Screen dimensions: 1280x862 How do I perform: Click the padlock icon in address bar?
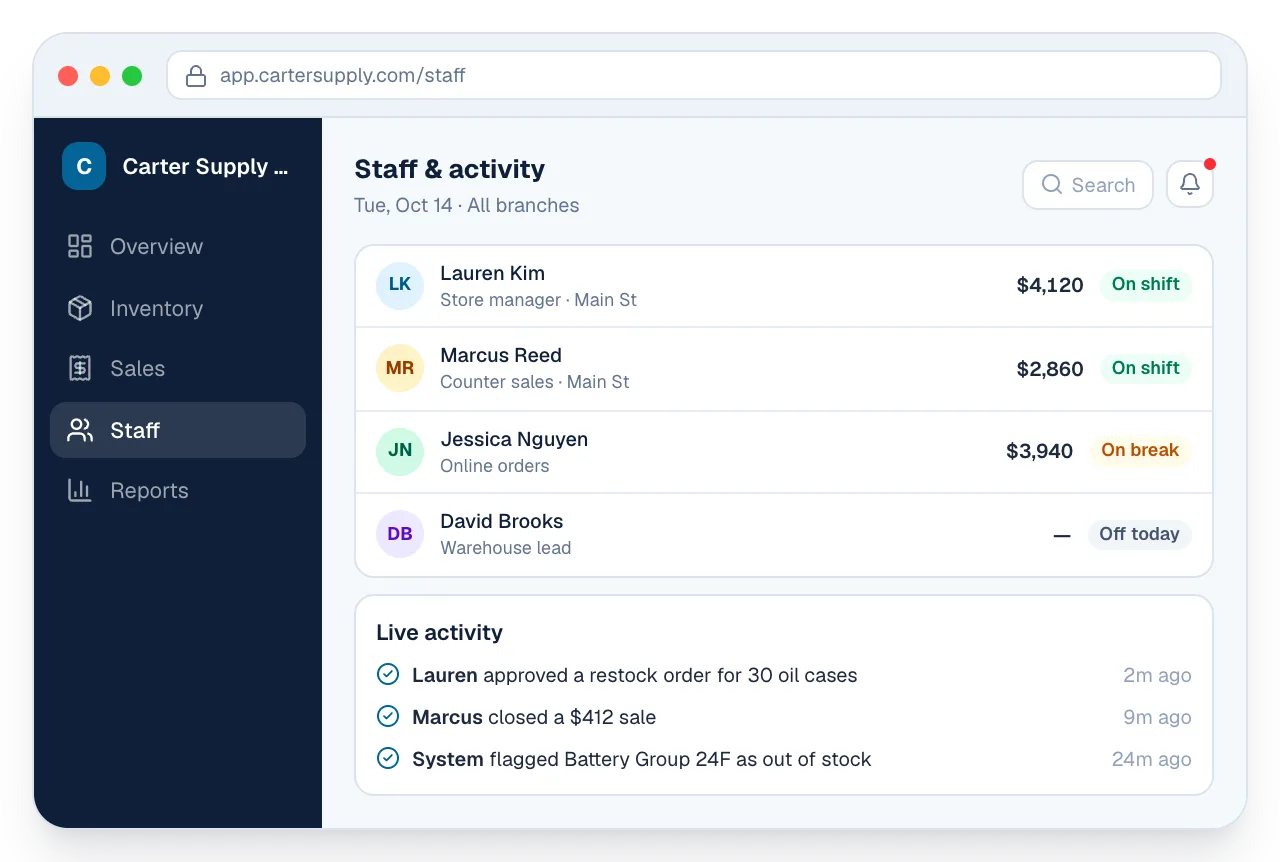click(196, 75)
